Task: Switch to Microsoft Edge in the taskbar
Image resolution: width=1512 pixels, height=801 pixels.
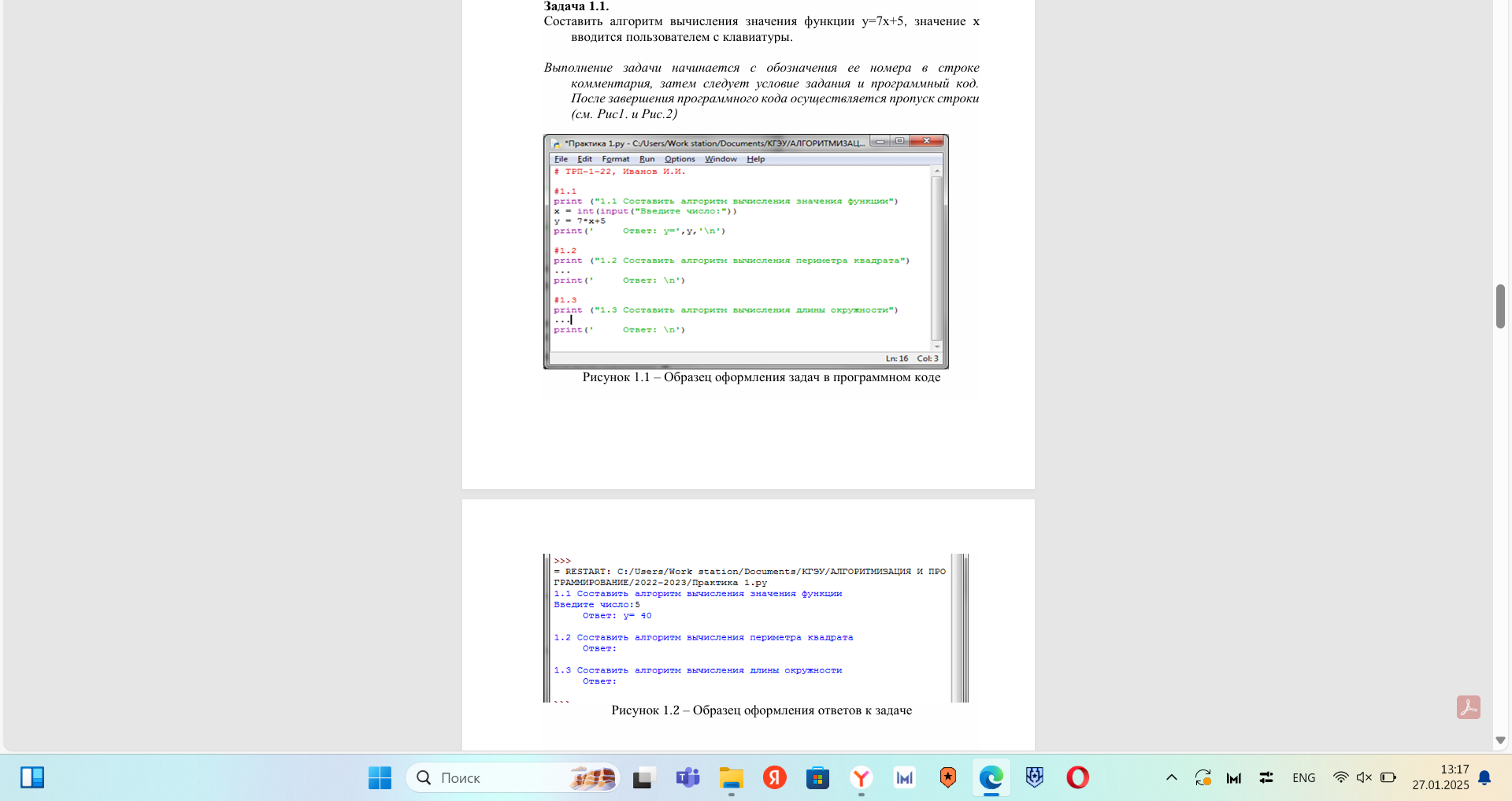Action: tap(991, 778)
